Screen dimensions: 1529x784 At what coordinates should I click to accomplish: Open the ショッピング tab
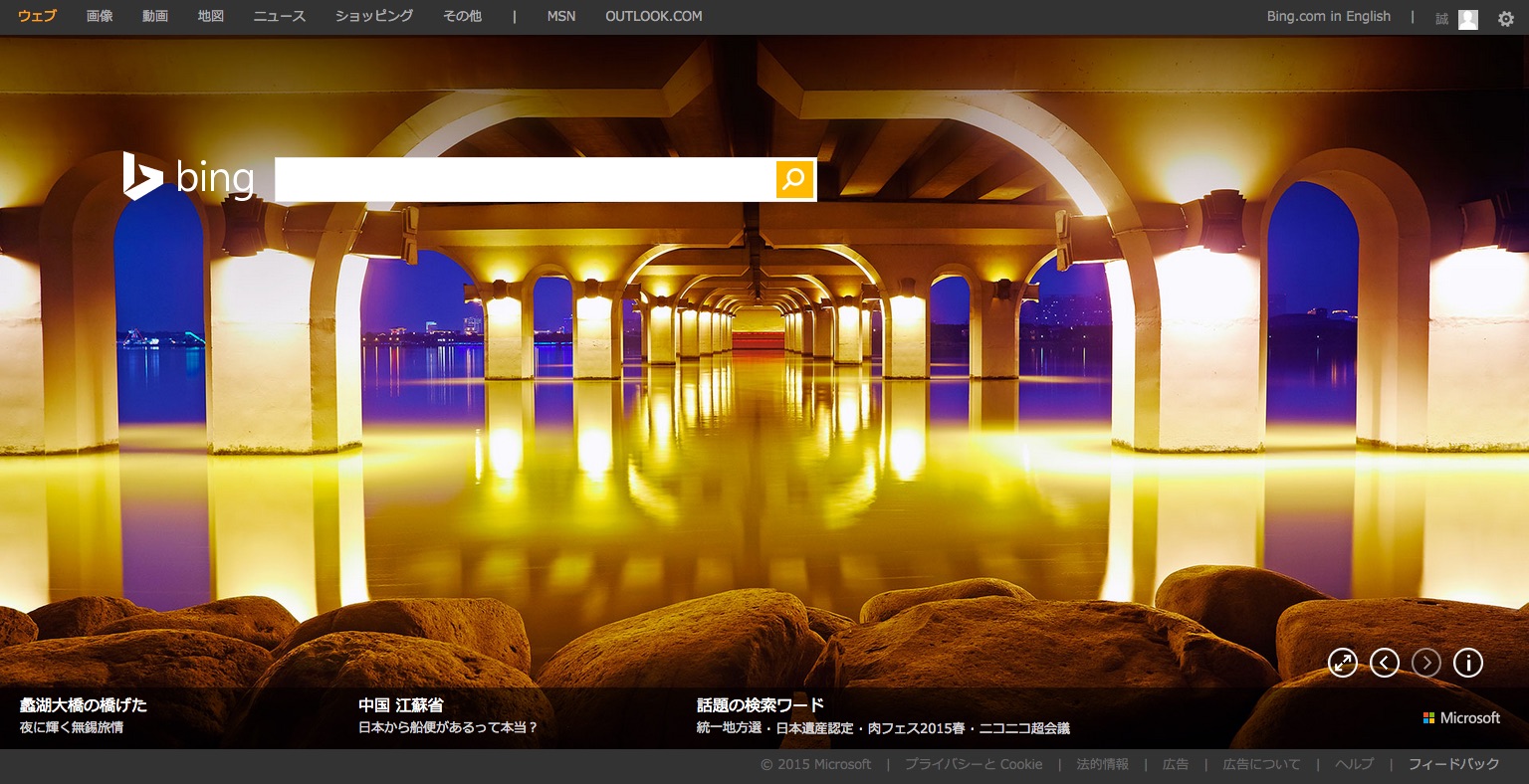click(x=374, y=16)
